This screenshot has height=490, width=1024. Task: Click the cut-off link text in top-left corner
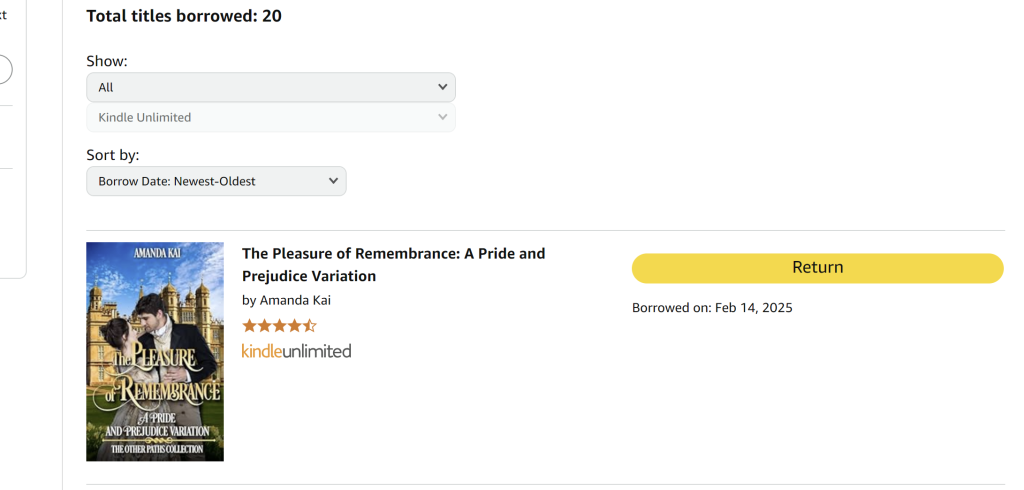3,15
